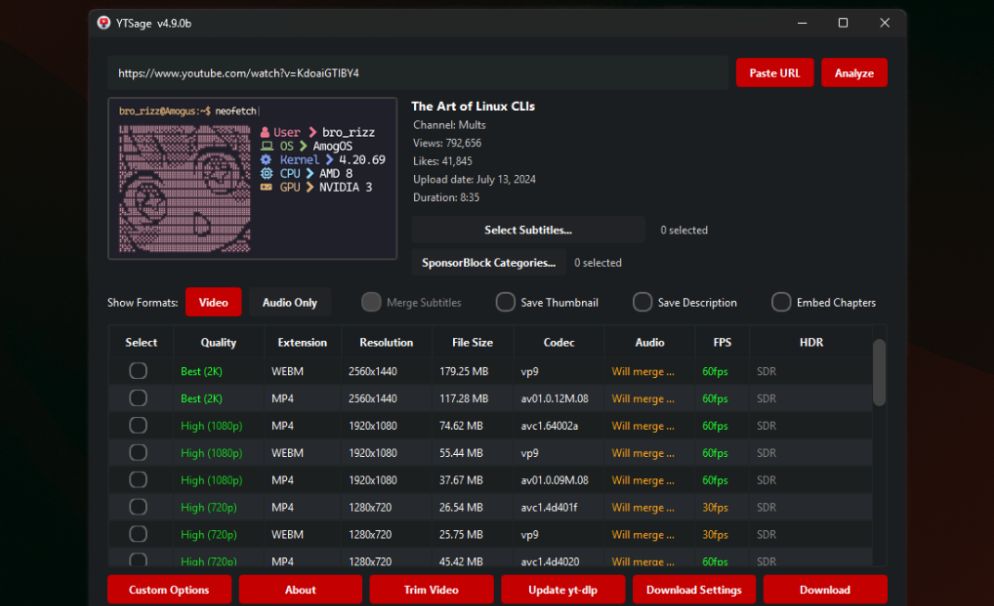994x606 pixels.
Task: Select the Best (2K) WEBM format checkbox
Action: click(x=138, y=371)
